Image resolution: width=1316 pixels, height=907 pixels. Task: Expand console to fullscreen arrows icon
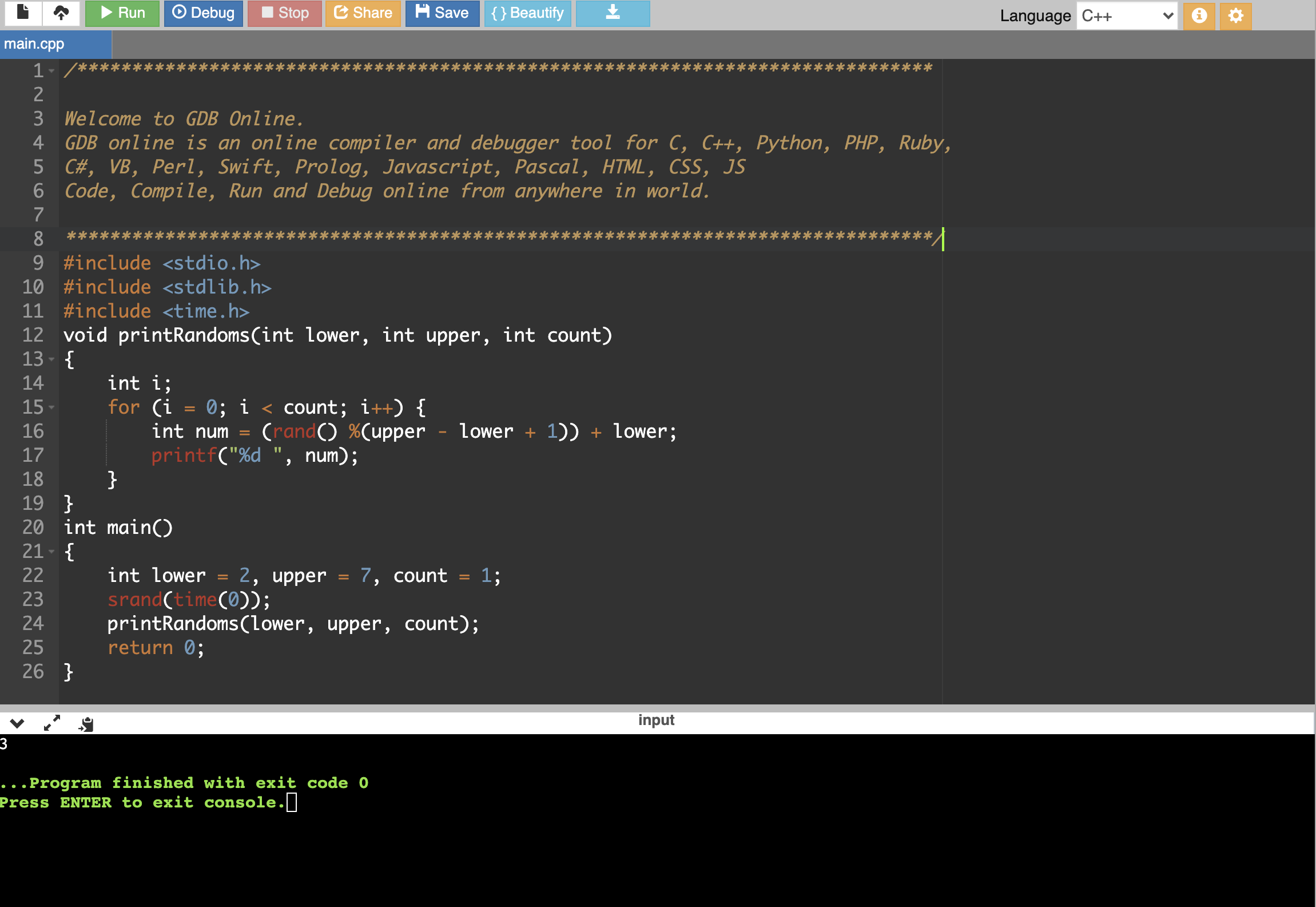51,723
